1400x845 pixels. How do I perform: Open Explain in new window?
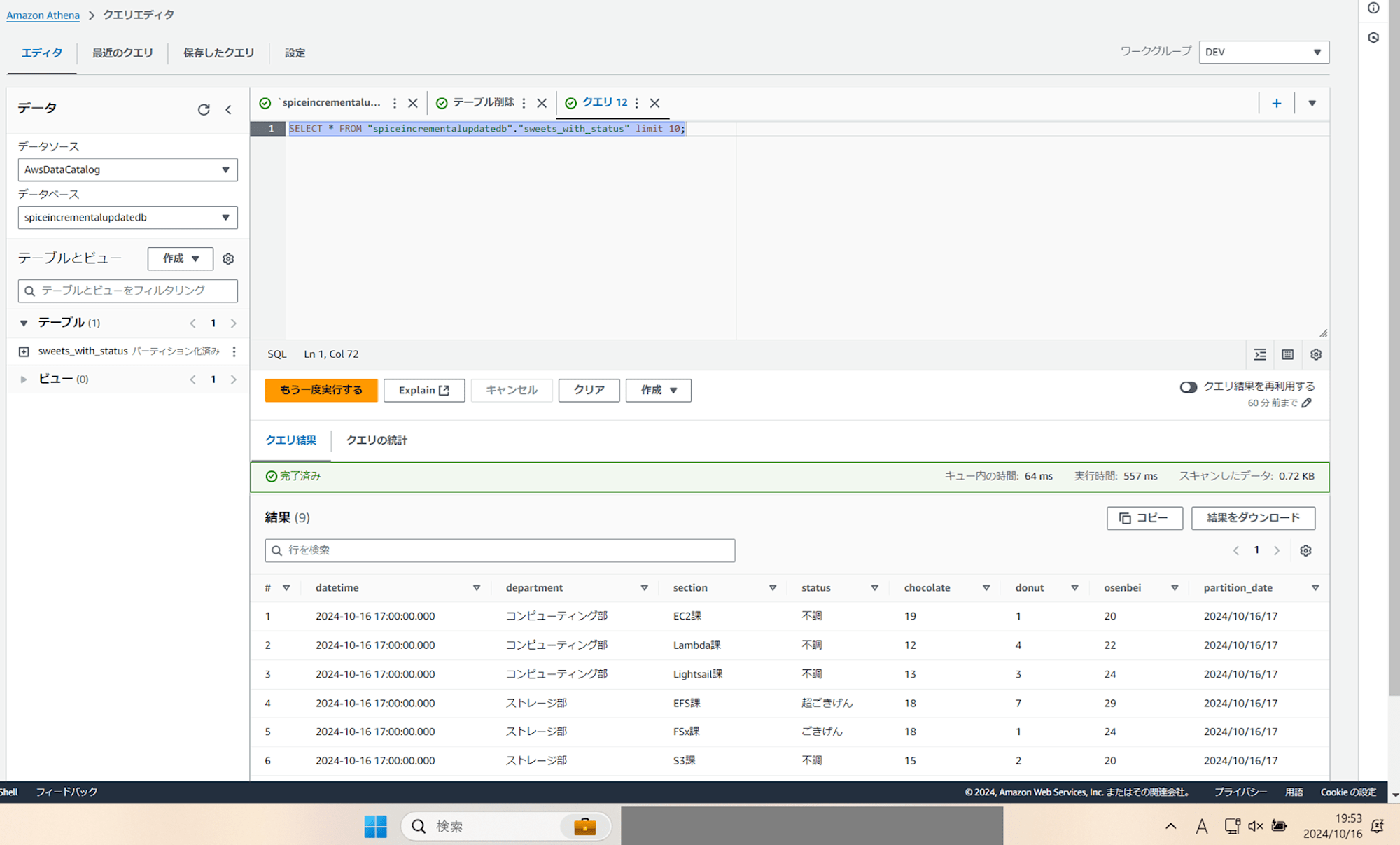click(424, 390)
